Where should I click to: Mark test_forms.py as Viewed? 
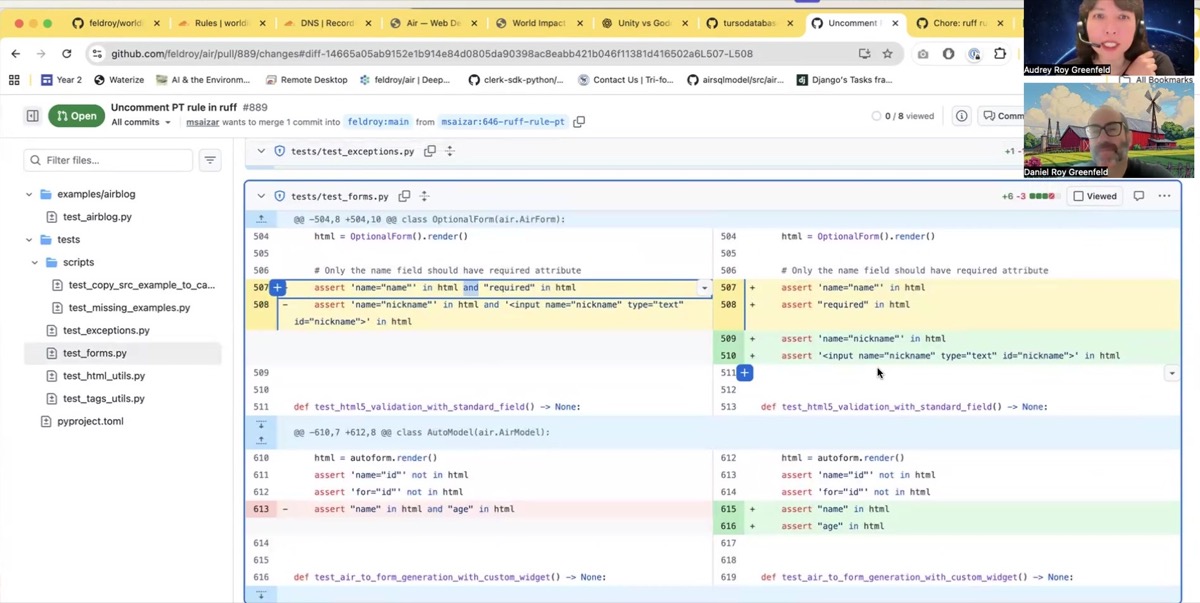[x=1094, y=196]
